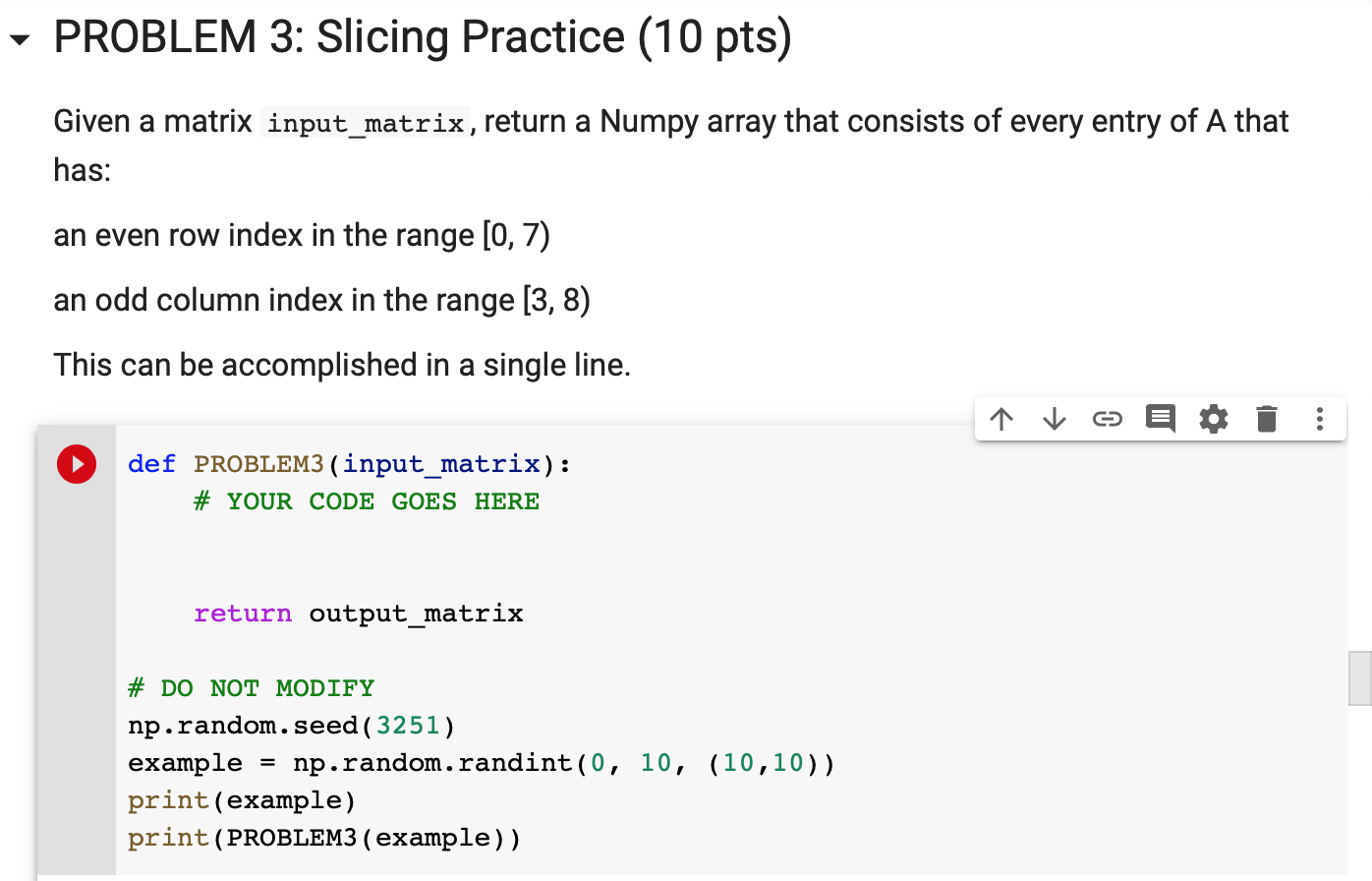This screenshot has width=1372, height=881.
Task: Click the def PROBLEM3 function definition line
Action: pos(349,463)
